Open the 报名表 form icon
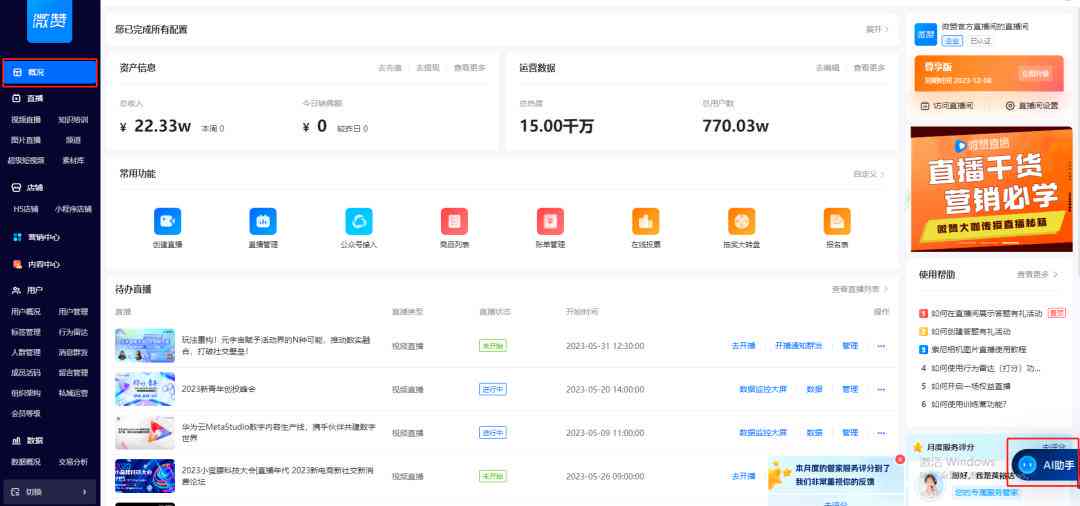Screen dimensions: 1080x506 (837, 222)
